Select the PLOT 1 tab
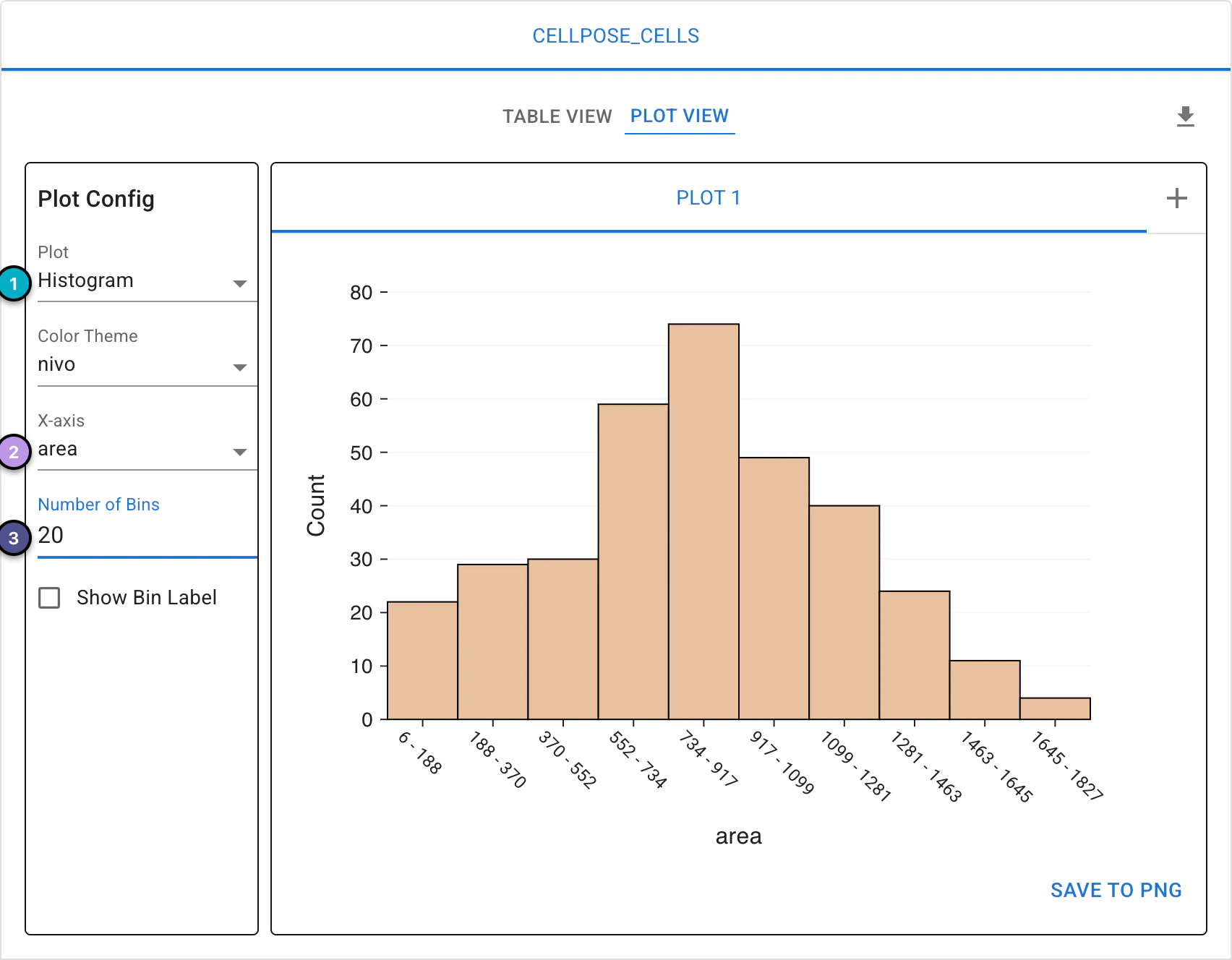 (709, 198)
